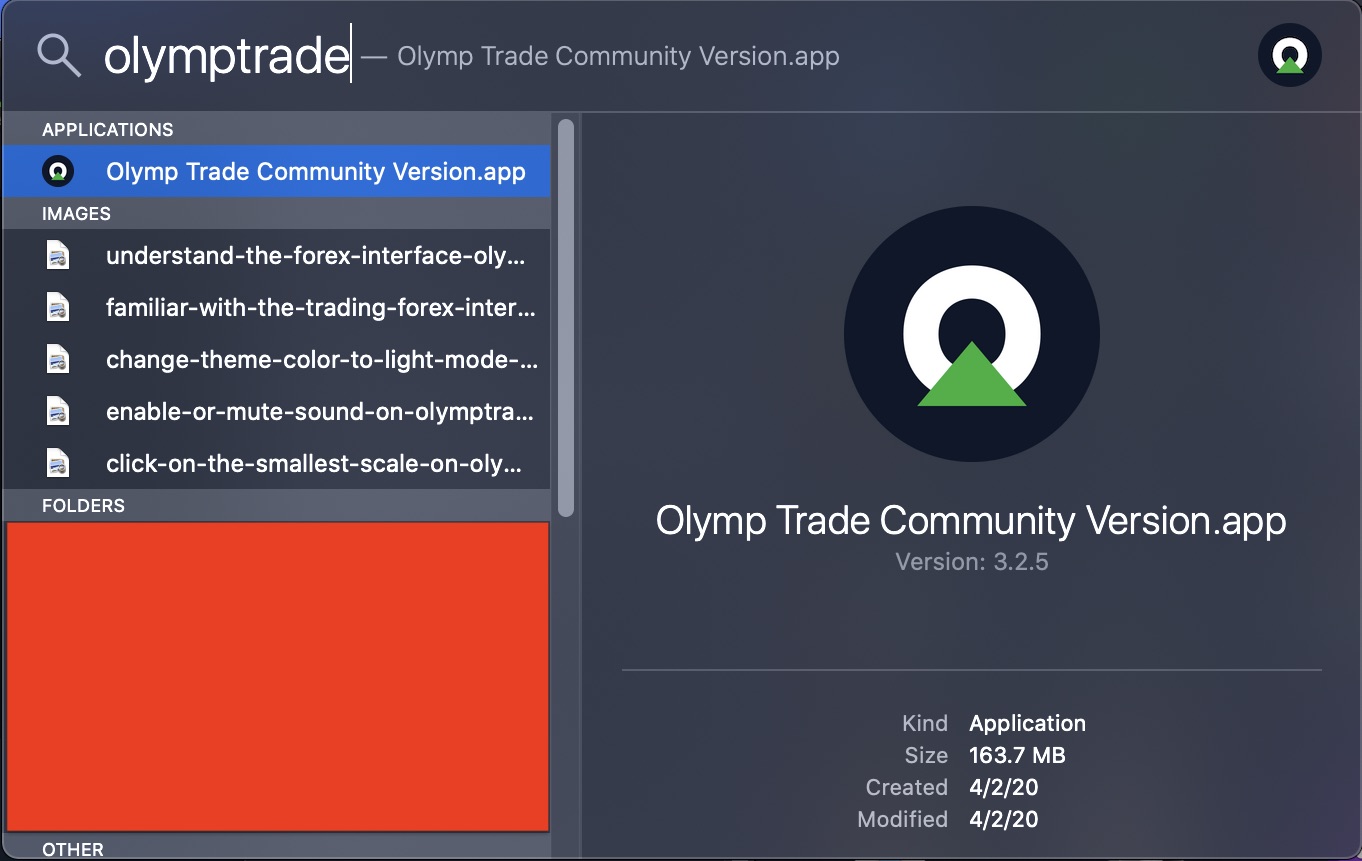The image size is (1362, 861).
Task: Click file icon beside change-theme-color-to-light-mode image
Action: 58,360
